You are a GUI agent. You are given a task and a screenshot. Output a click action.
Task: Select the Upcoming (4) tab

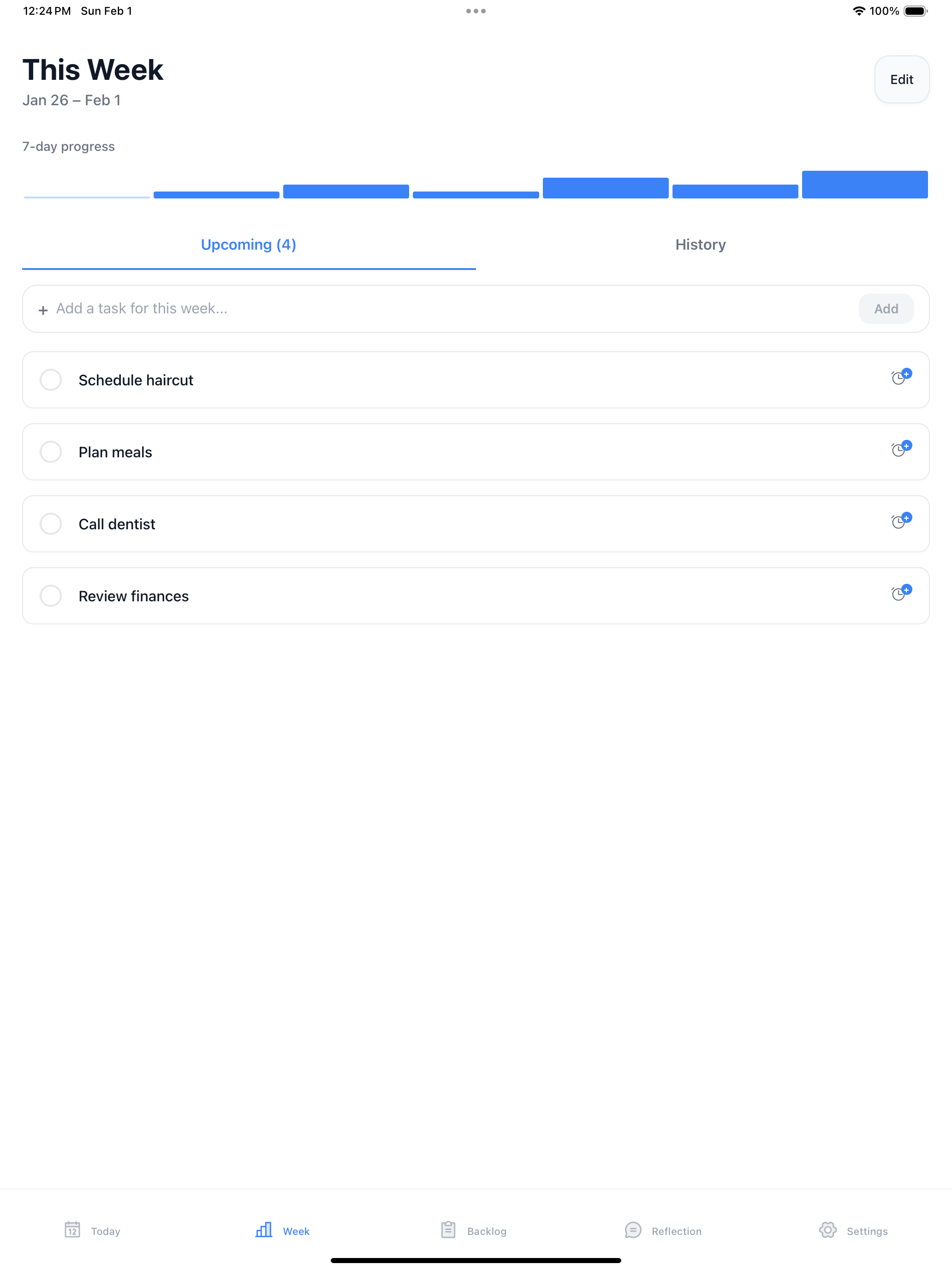(x=249, y=245)
